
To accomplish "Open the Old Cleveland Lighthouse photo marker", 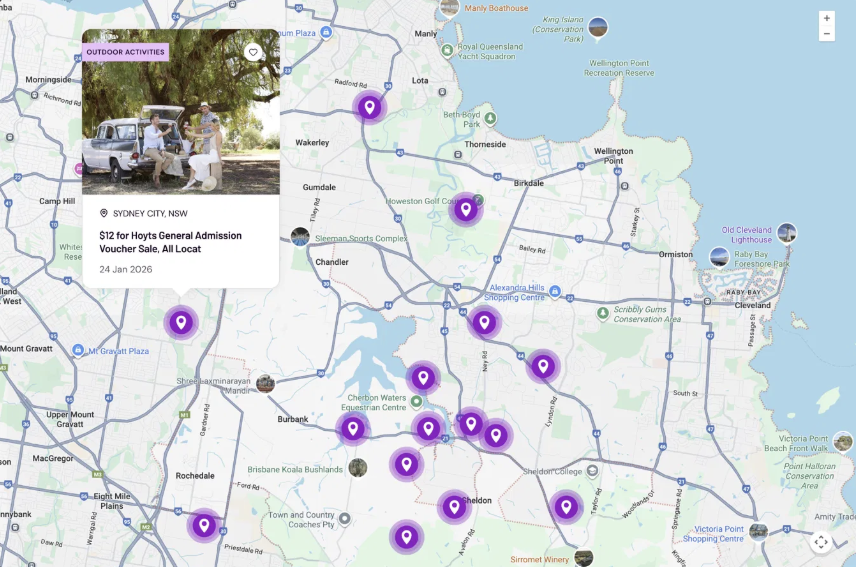I will tap(787, 233).
